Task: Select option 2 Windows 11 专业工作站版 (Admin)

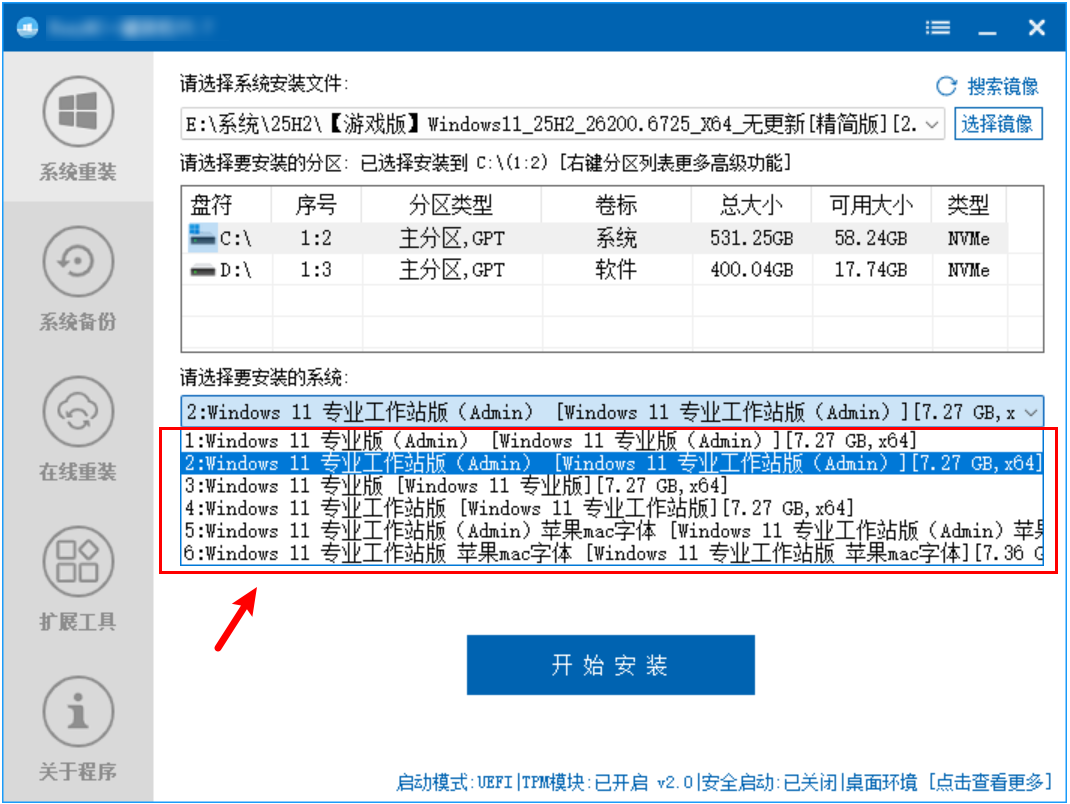Action: (x=612, y=463)
